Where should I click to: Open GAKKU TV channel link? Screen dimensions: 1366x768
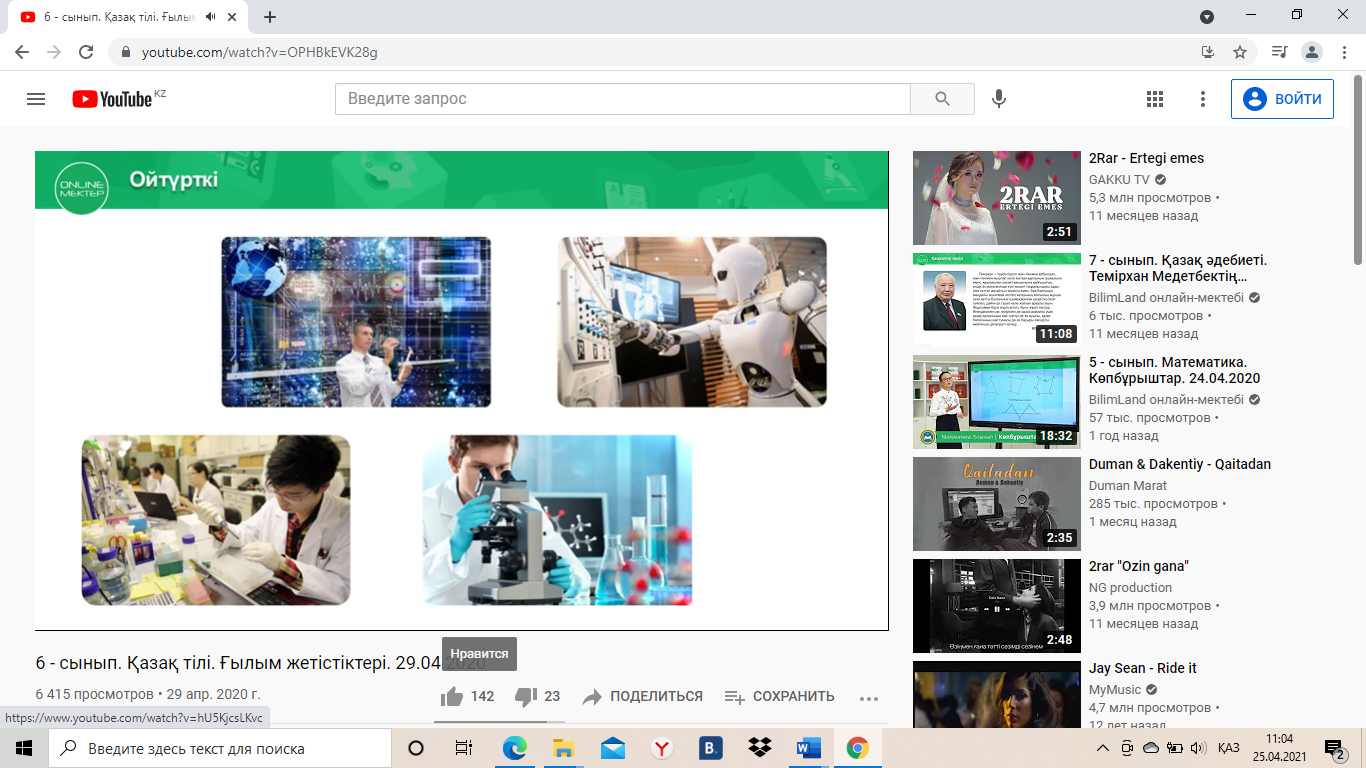pyautogui.click(x=1119, y=179)
